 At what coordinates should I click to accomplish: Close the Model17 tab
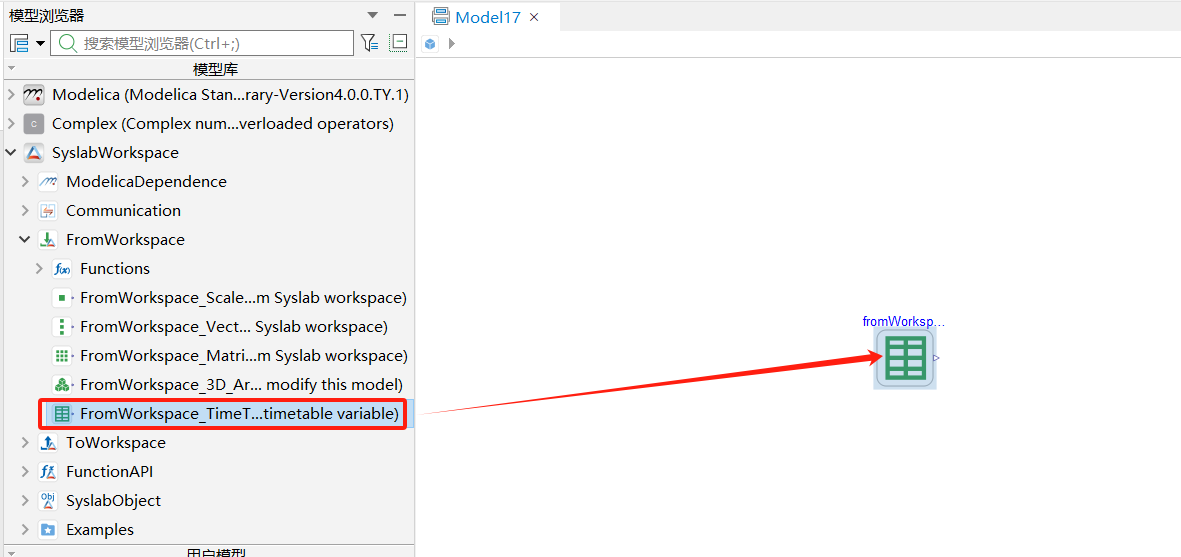click(534, 17)
